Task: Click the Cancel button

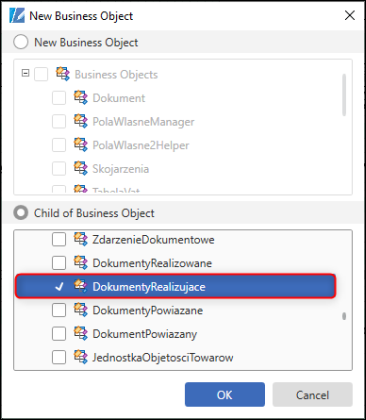Action: point(312,395)
